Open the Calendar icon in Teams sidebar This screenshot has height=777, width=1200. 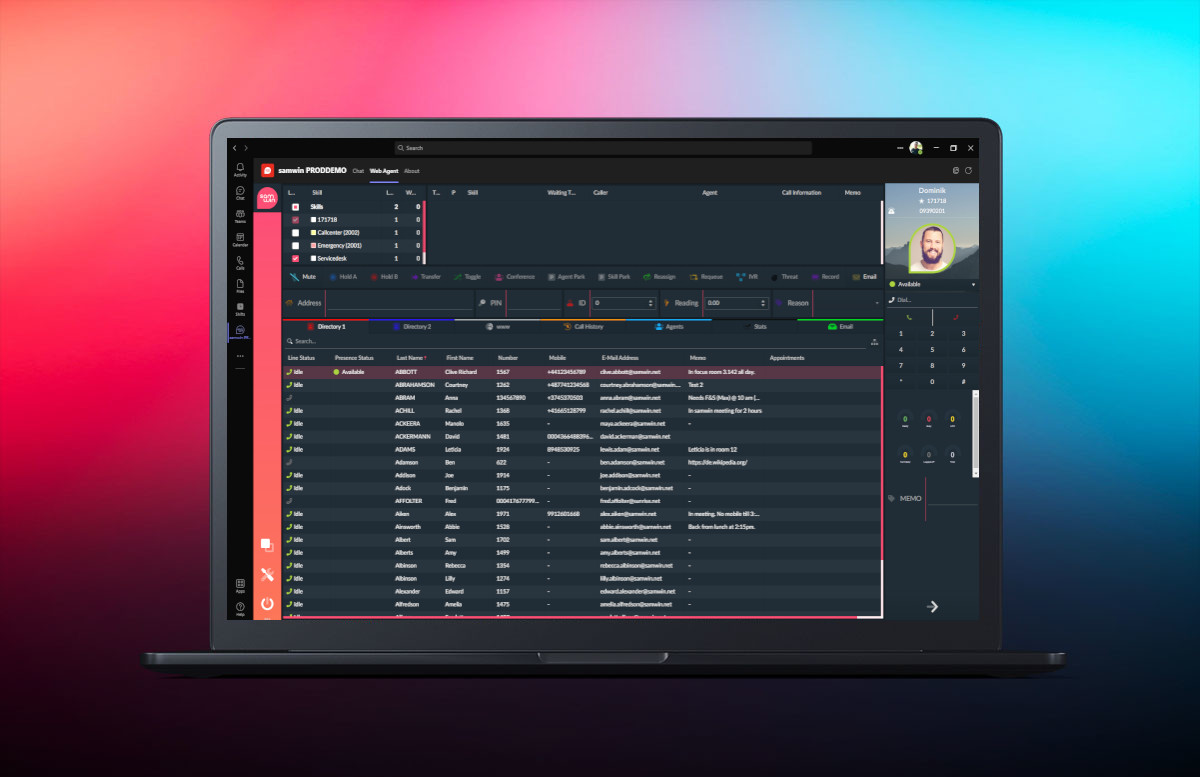[240, 240]
